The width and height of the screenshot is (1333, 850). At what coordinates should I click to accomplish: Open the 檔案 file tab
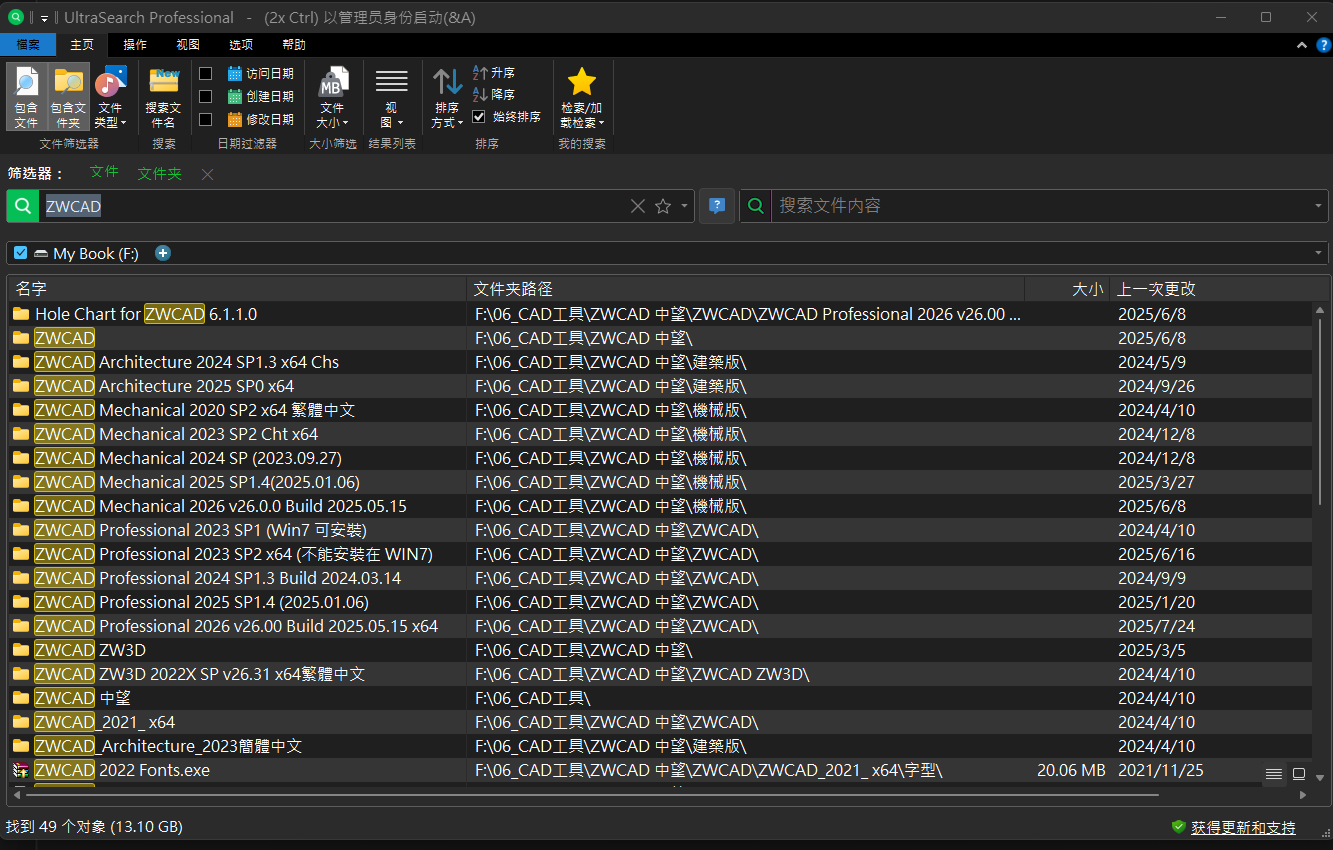tap(28, 45)
